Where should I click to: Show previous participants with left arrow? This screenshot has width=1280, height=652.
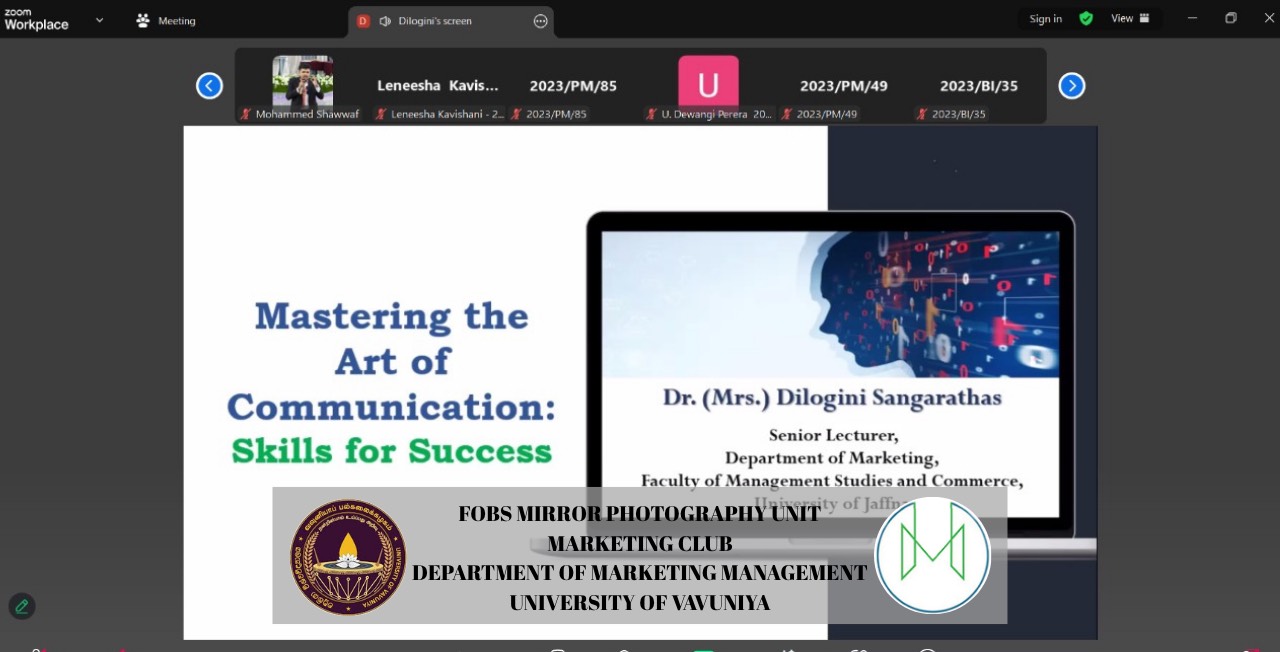pos(209,86)
